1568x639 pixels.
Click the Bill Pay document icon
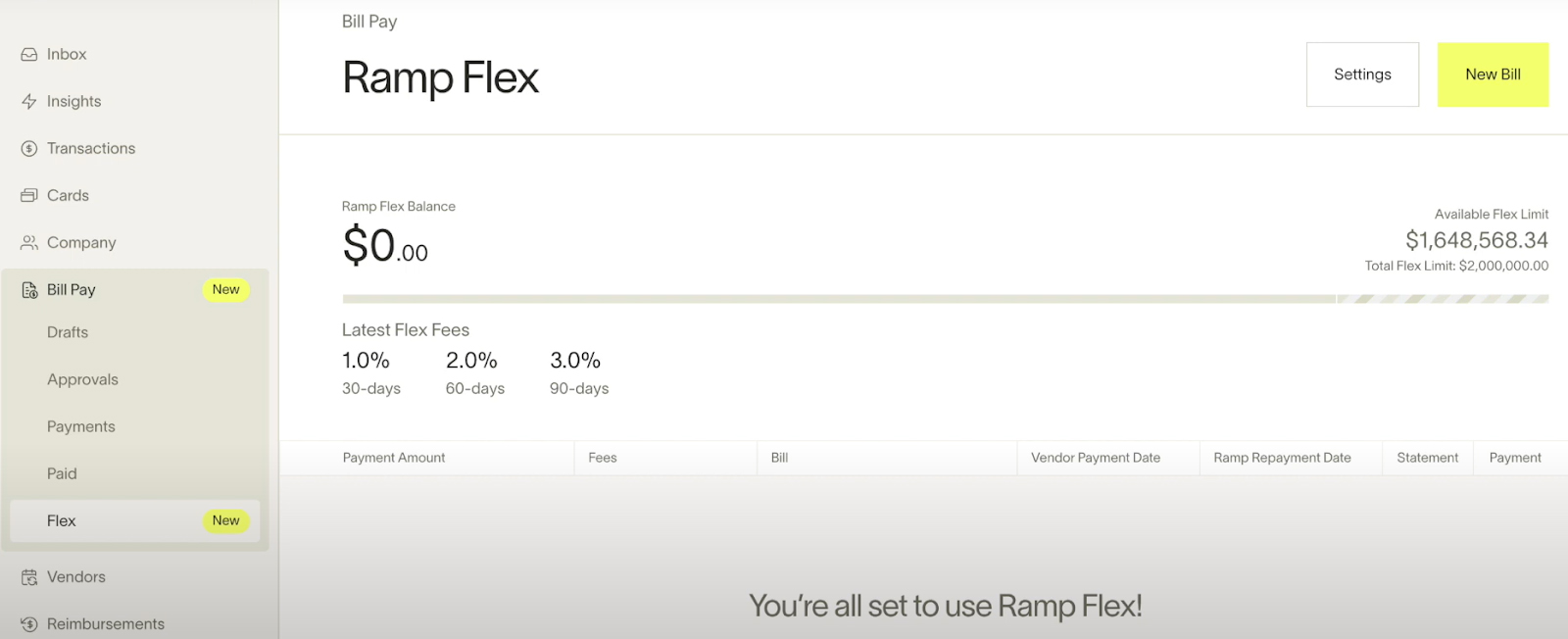tap(29, 290)
